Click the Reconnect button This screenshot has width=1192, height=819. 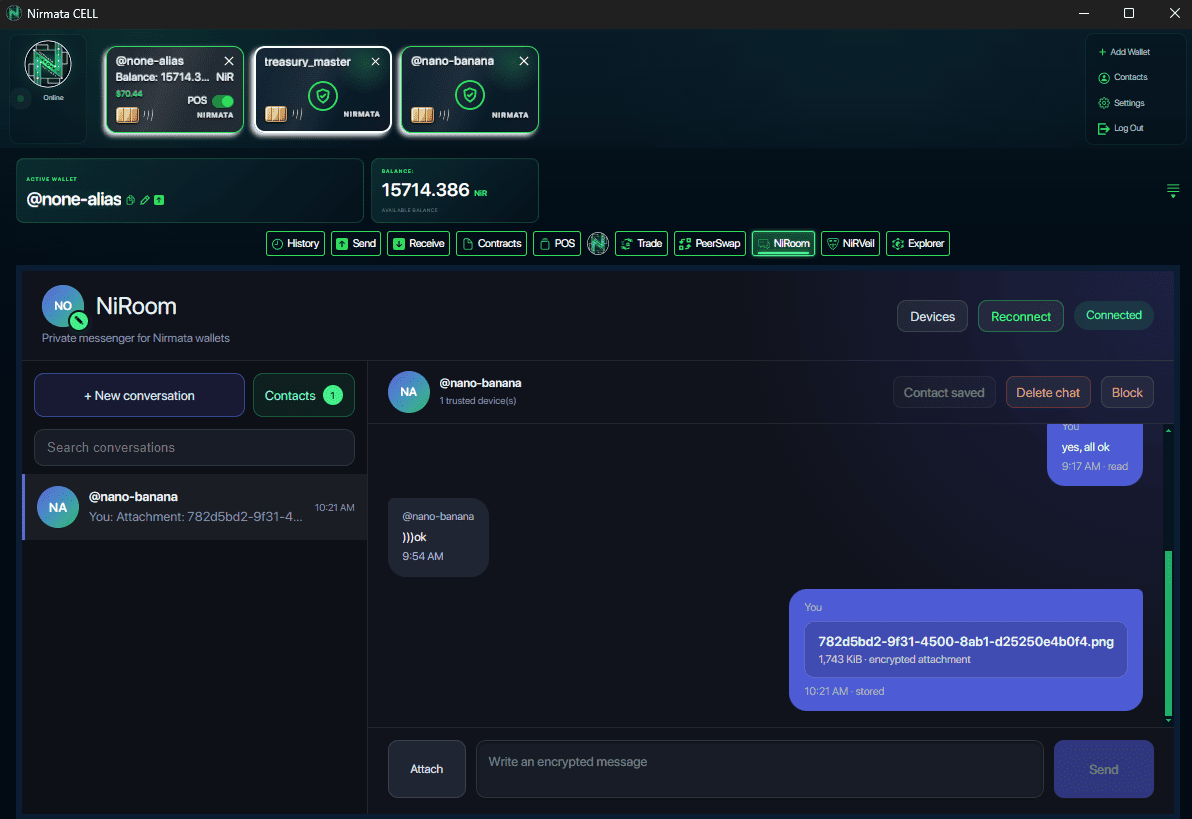click(x=1020, y=316)
